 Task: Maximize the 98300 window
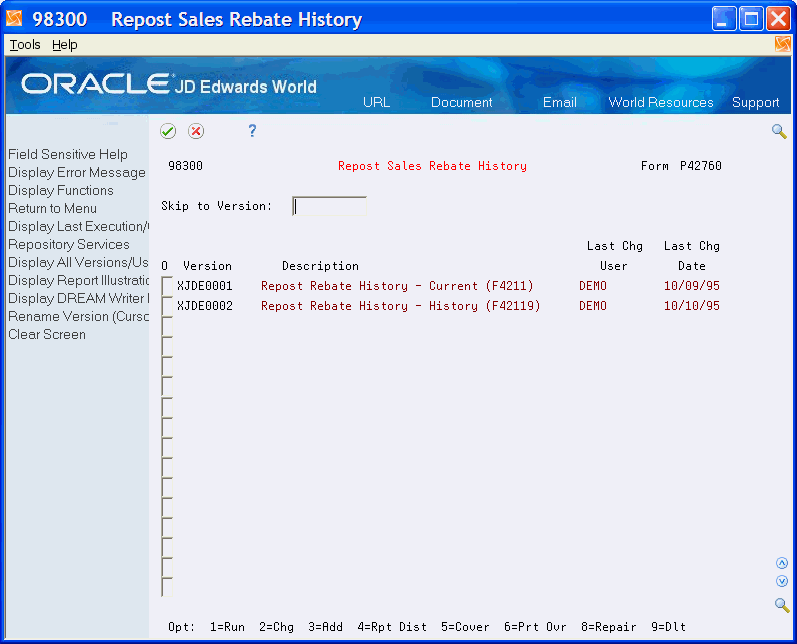point(751,19)
